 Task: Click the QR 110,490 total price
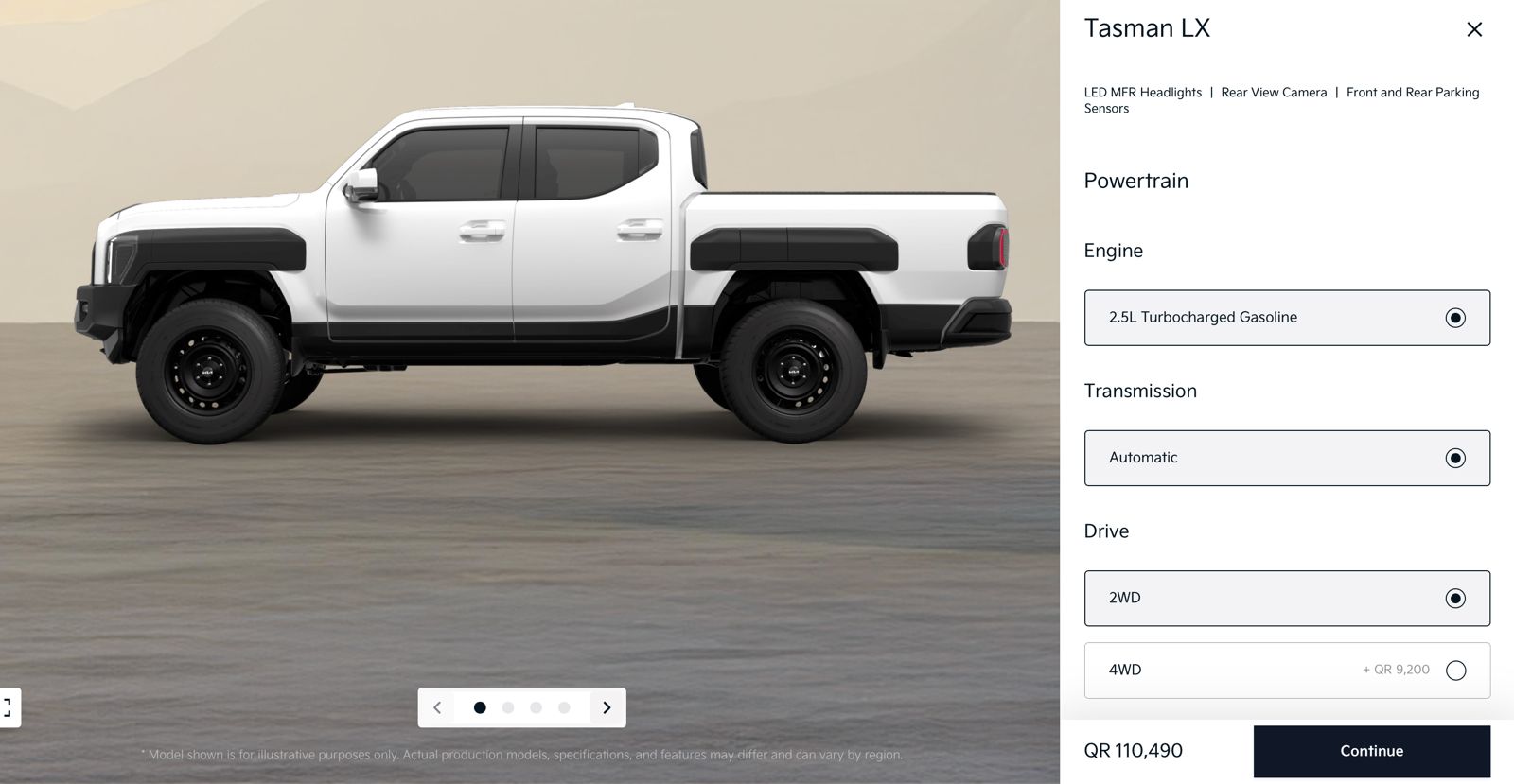1133,751
